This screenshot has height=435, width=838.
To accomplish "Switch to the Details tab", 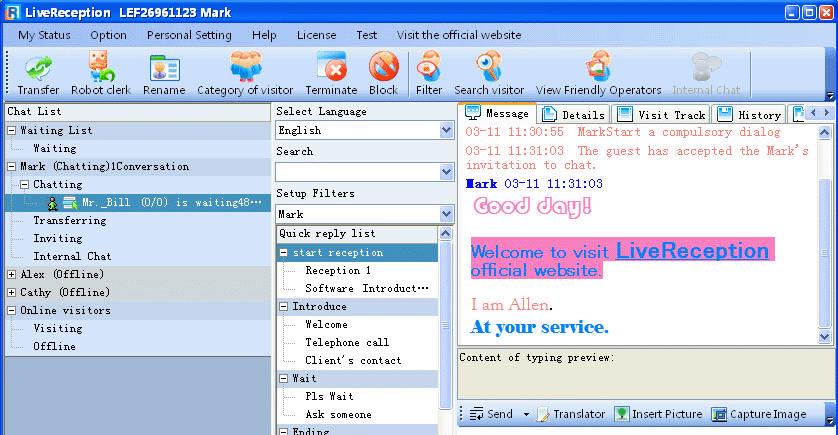I will pyautogui.click(x=573, y=114).
